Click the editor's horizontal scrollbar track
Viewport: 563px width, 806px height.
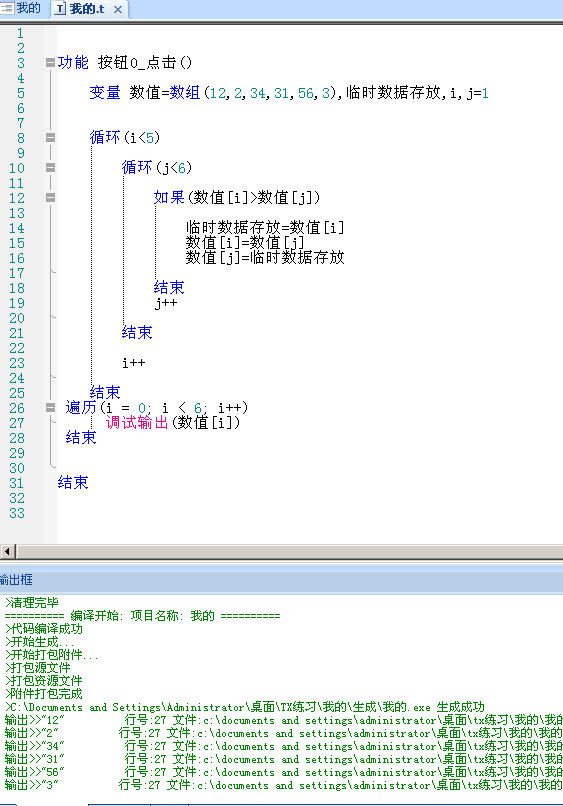coord(289,552)
